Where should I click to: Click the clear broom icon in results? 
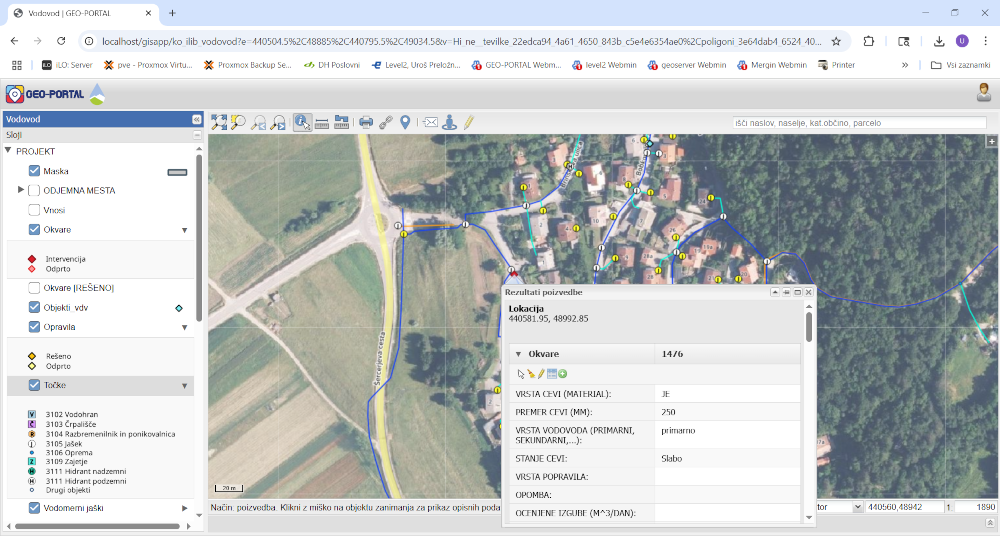[531, 374]
